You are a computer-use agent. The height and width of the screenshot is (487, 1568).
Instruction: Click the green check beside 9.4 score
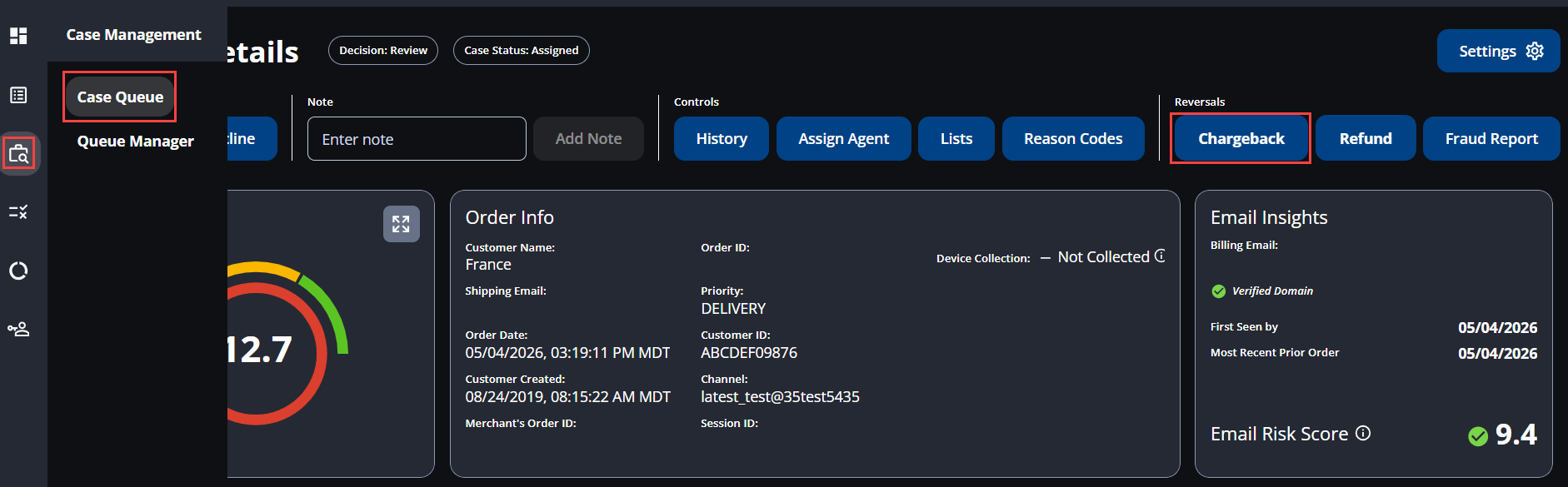pos(1478,436)
